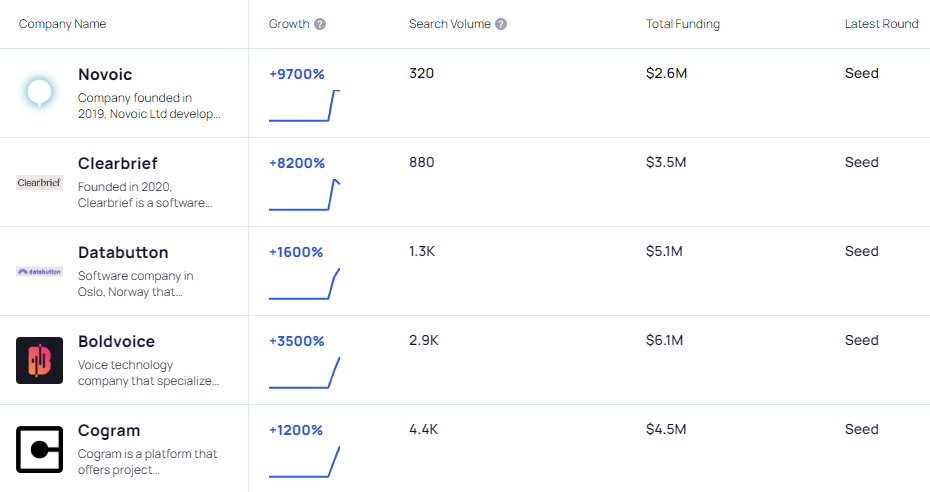
Task: Sort by Search Volume column header
Action: [x=450, y=24]
